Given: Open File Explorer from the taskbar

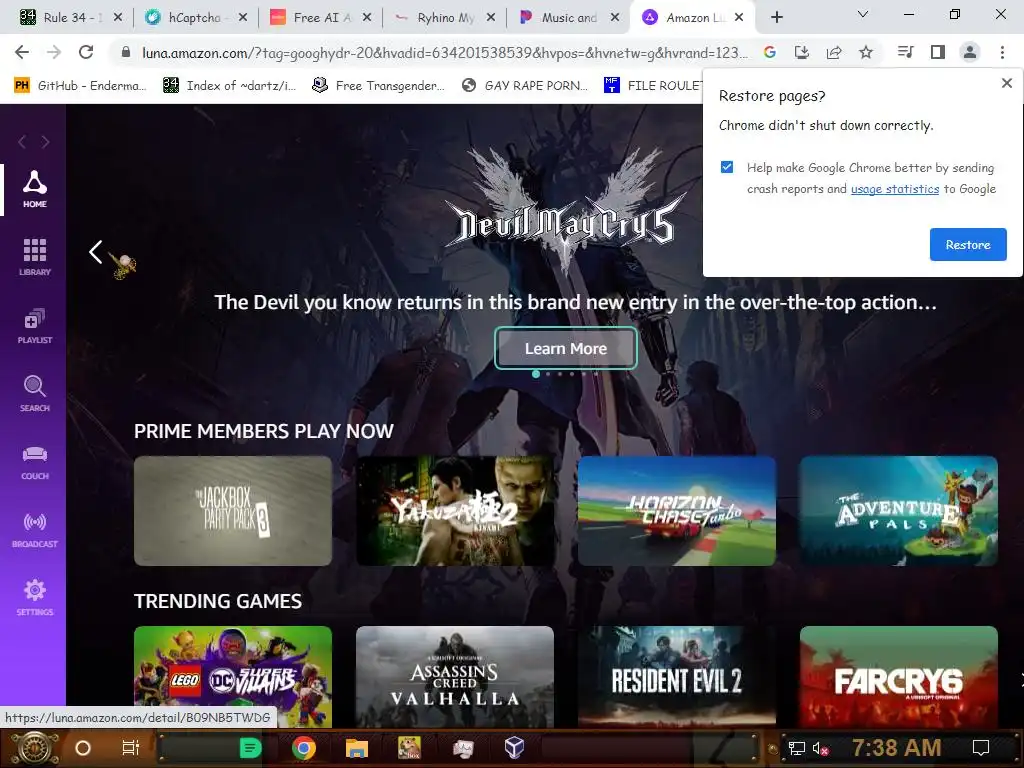Looking at the screenshot, I should [x=357, y=748].
